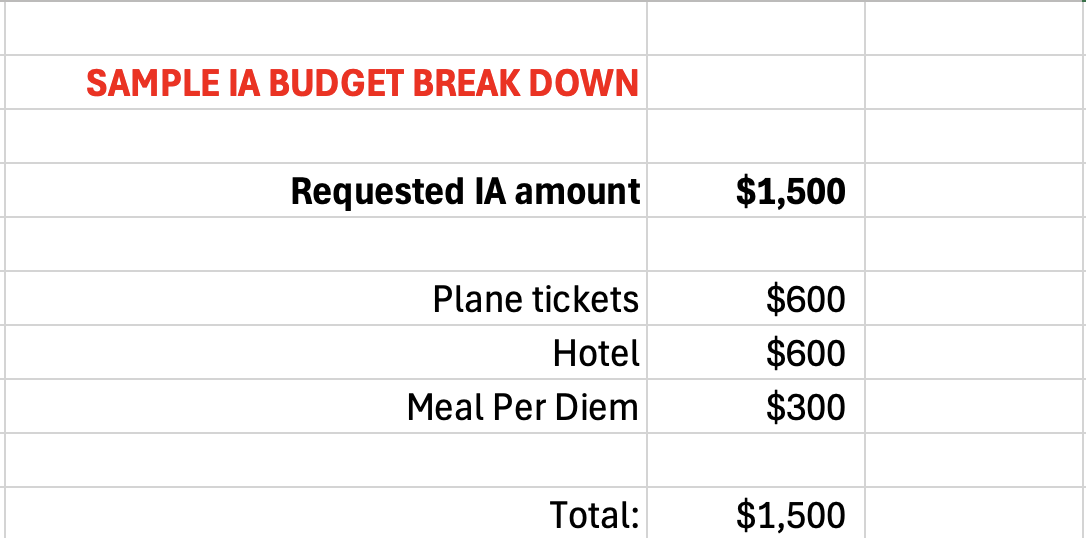The image size is (1086, 538).
Task: Click blank cell directly above Plane tickets' $600
Action: 755,244
